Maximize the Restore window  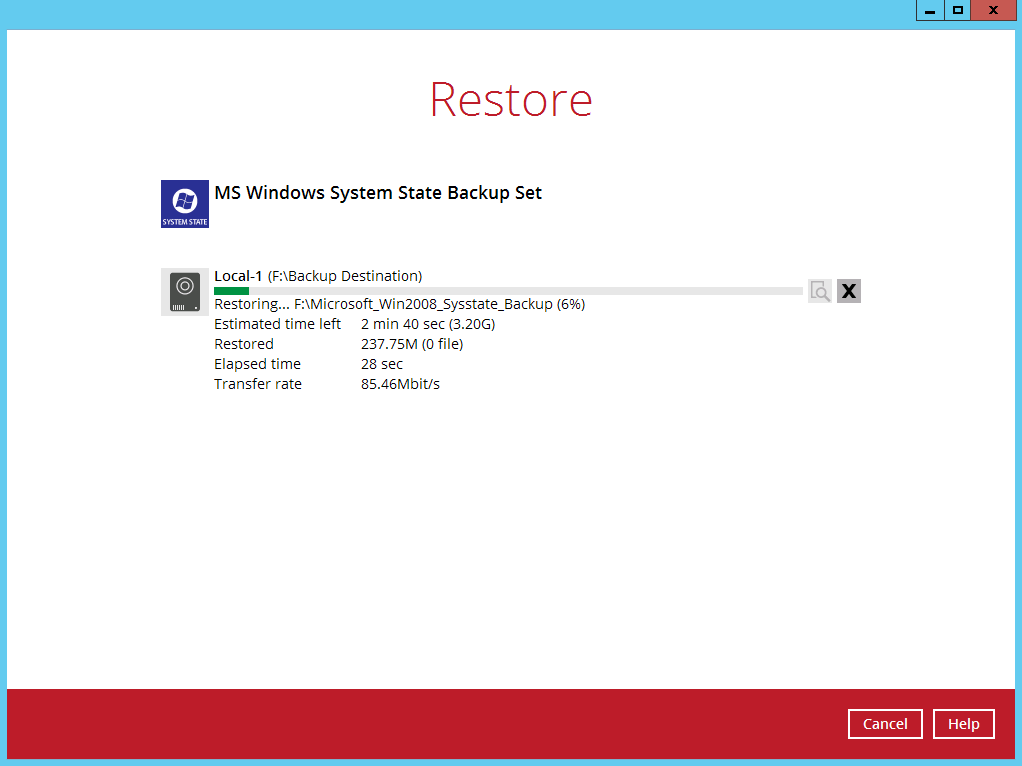pos(958,10)
